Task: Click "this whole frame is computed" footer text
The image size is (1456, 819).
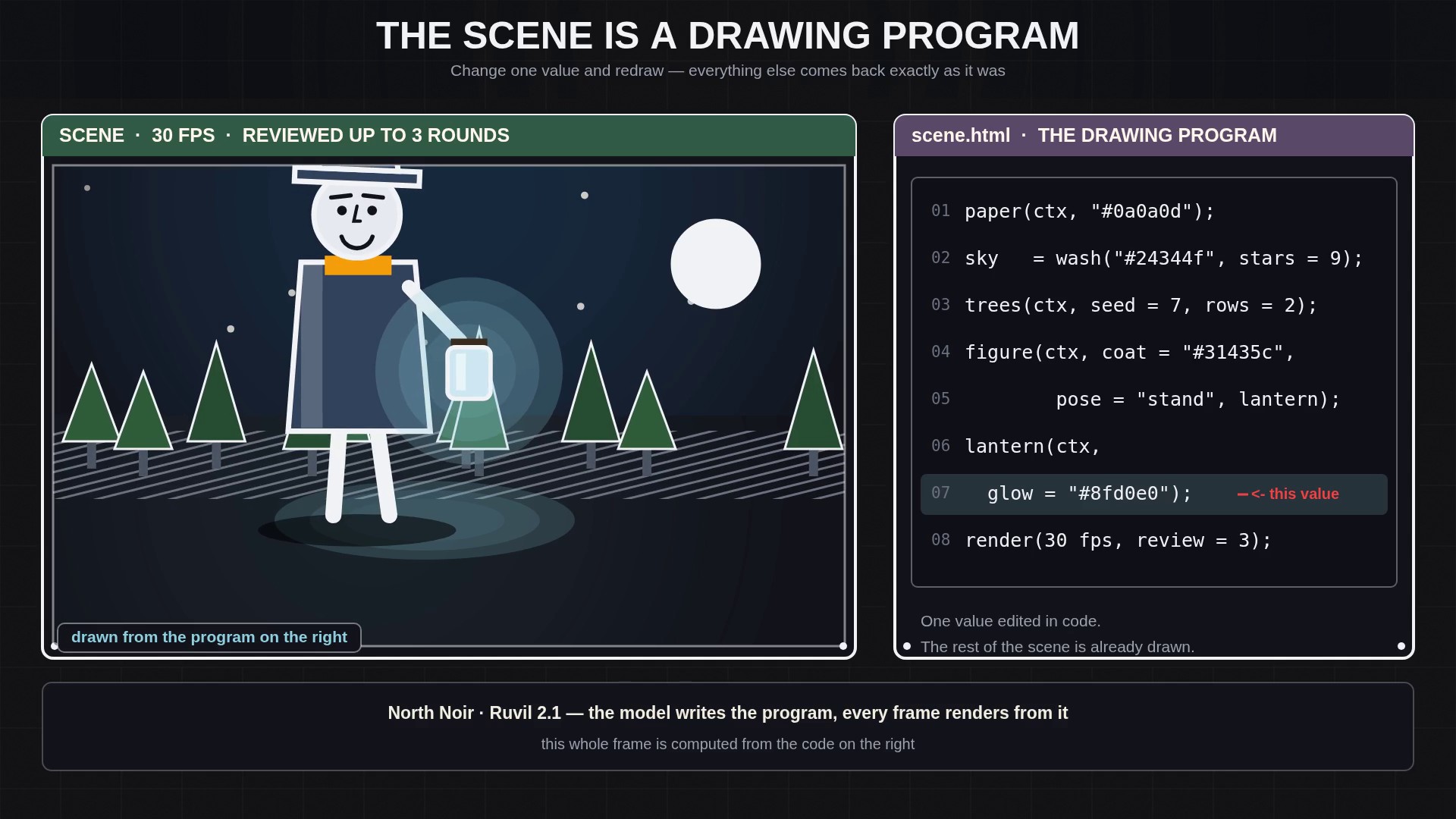Action: (728, 744)
